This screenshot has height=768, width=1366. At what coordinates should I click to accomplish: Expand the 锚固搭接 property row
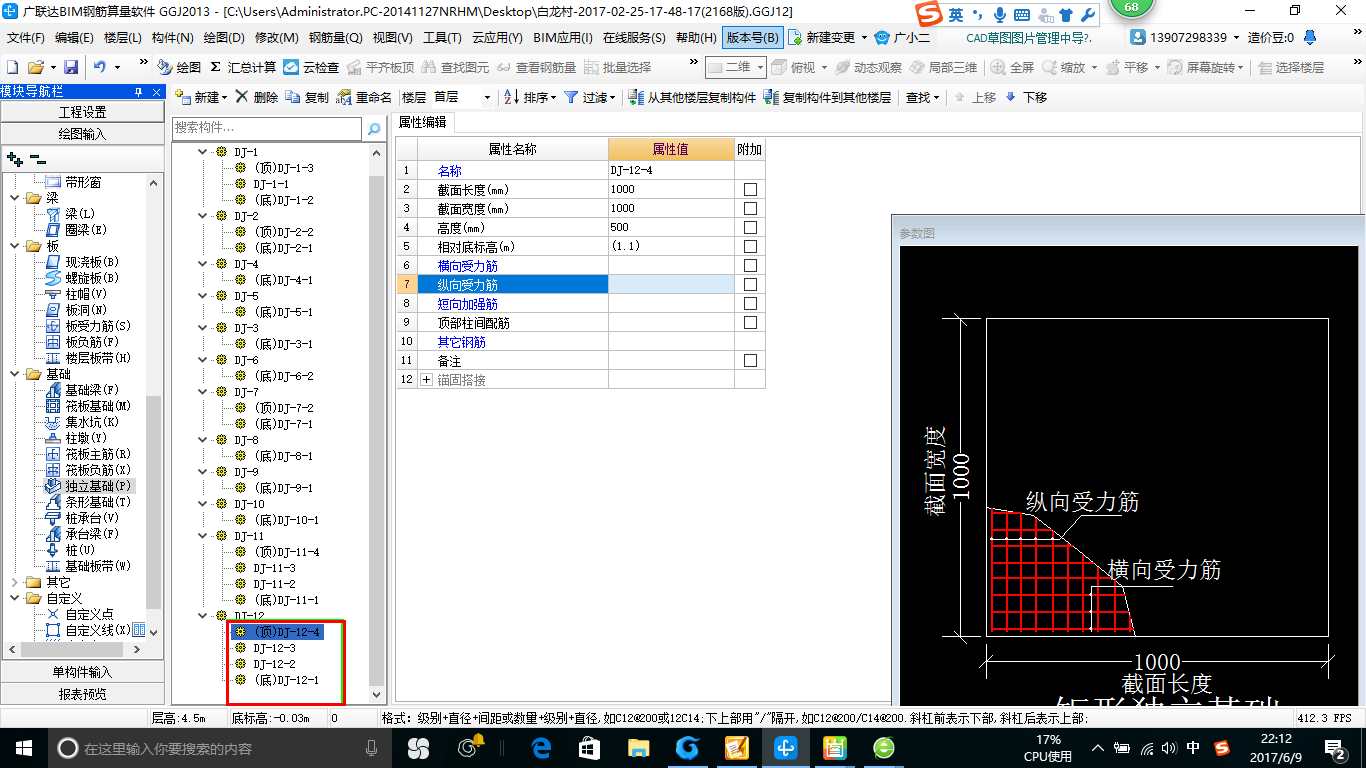click(x=427, y=380)
